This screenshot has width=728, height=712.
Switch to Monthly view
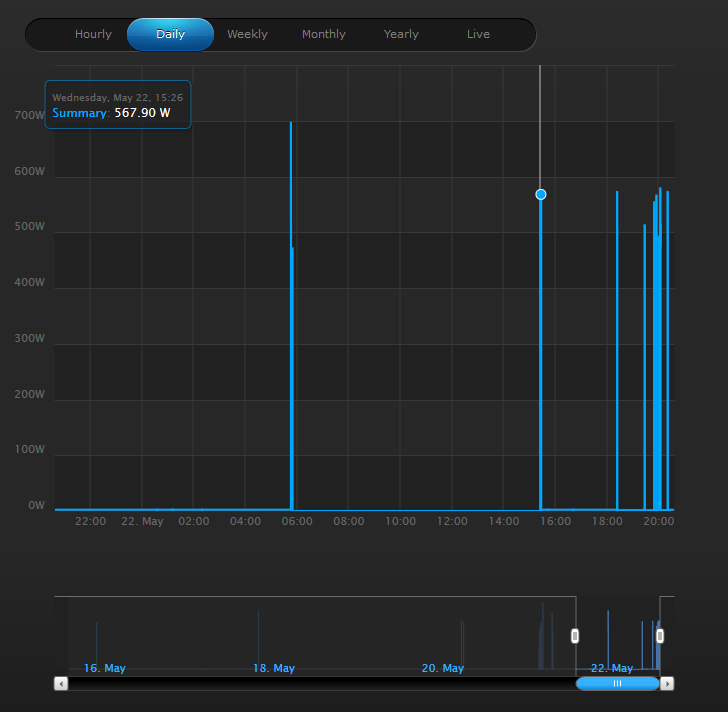click(x=324, y=34)
